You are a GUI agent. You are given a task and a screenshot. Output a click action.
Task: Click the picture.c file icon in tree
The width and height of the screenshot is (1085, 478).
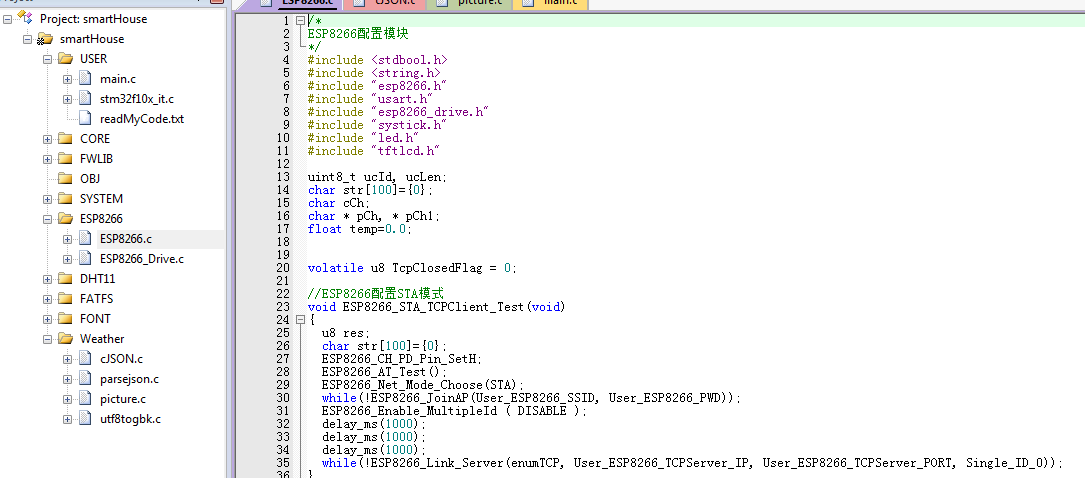85,398
